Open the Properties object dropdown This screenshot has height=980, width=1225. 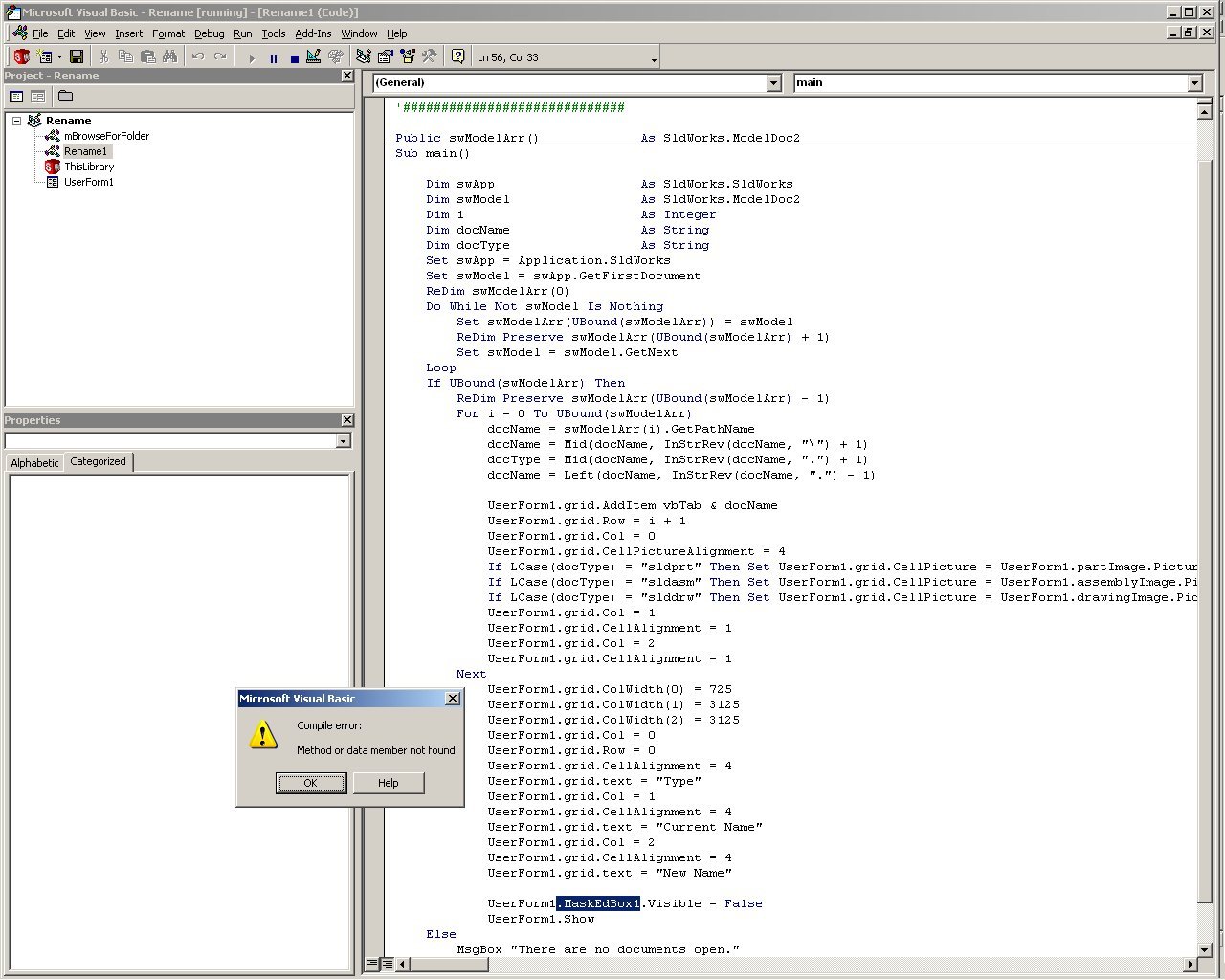click(344, 441)
